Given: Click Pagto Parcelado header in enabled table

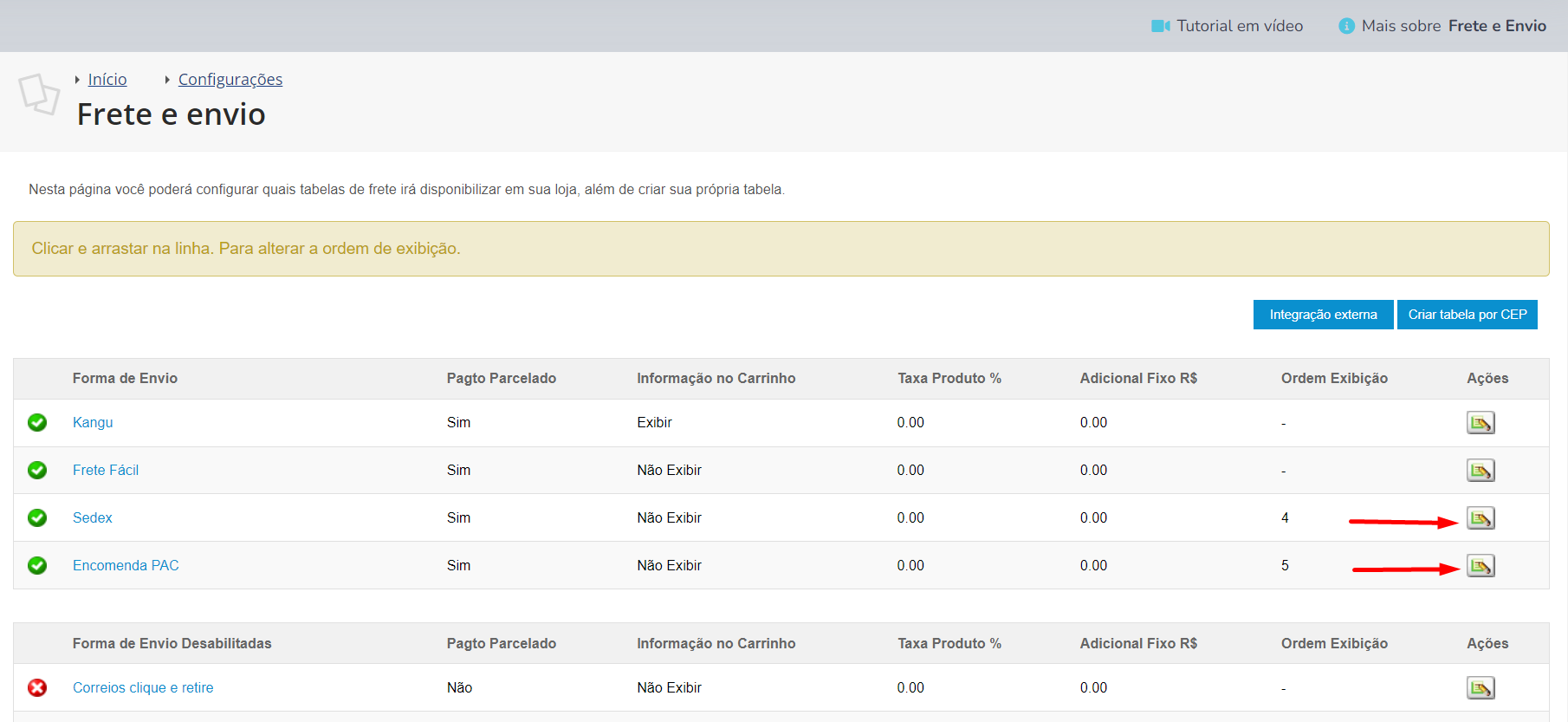Looking at the screenshot, I should (x=502, y=378).
